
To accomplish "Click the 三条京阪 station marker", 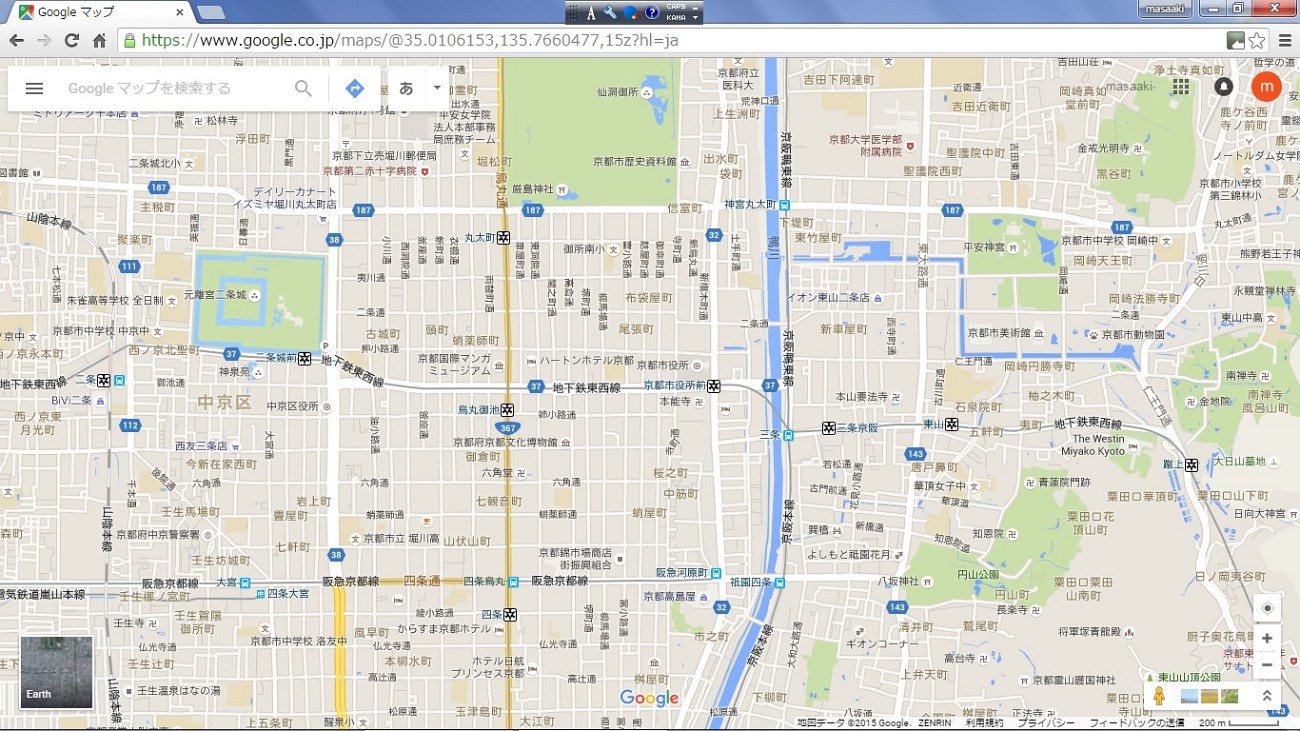I will click(x=828, y=428).
